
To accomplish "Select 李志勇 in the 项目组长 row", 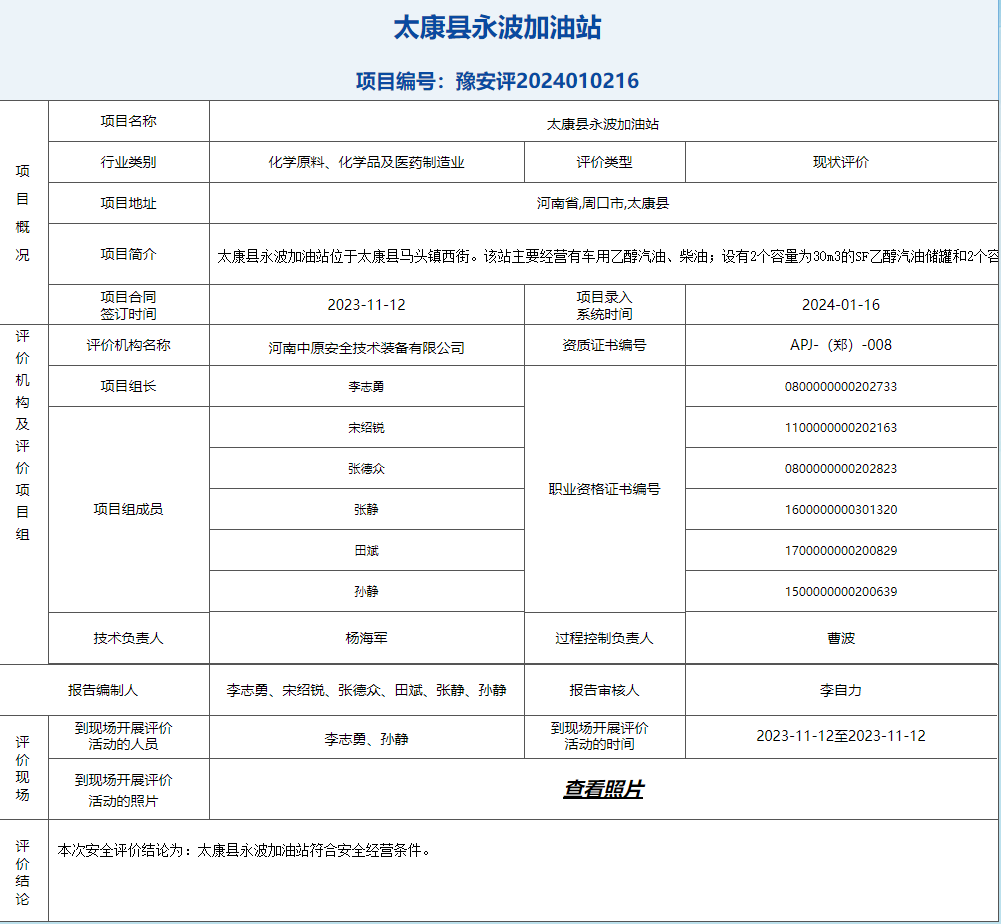I will 366,387.
